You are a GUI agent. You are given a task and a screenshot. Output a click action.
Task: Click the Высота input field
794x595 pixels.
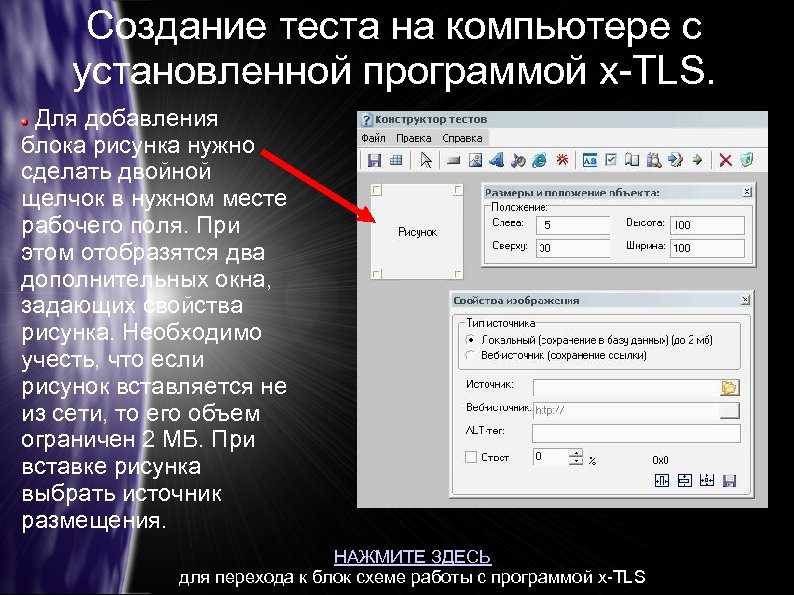pos(707,225)
